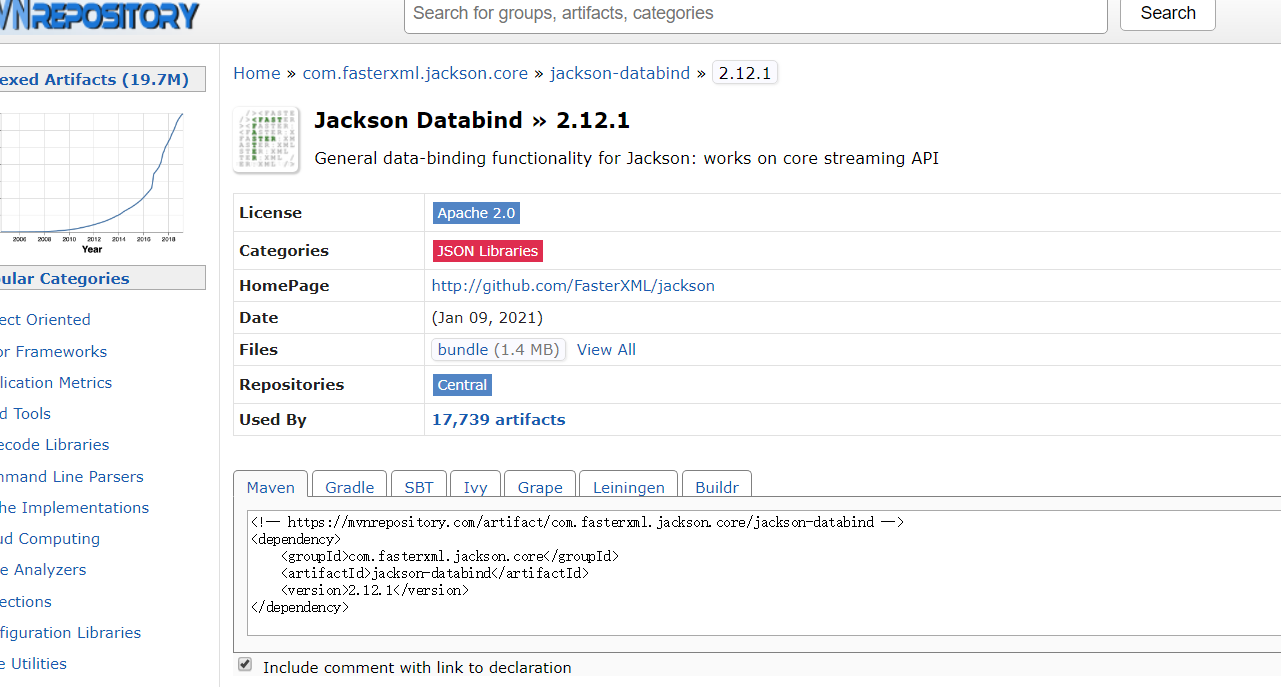
Task: Switch to the Gradle tab
Action: click(349, 487)
